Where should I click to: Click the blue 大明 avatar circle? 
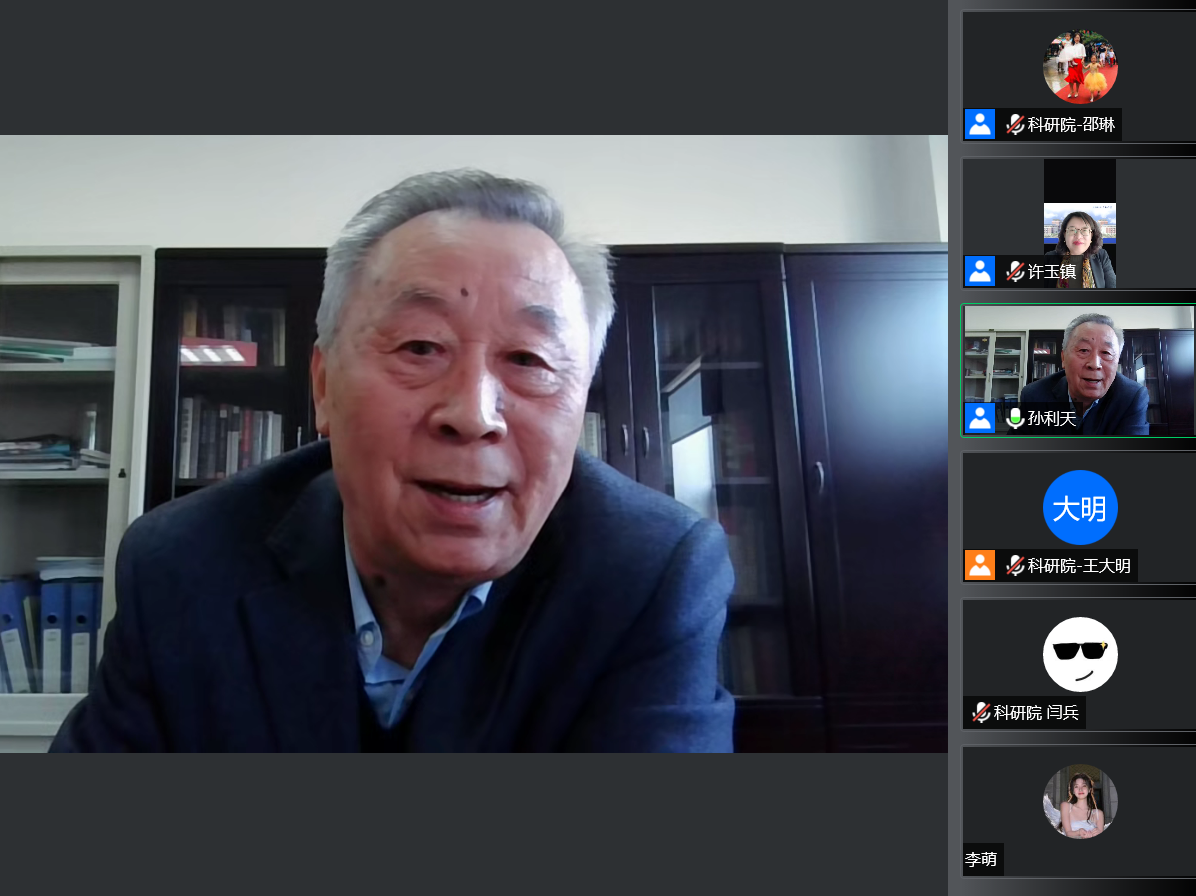[x=1080, y=507]
